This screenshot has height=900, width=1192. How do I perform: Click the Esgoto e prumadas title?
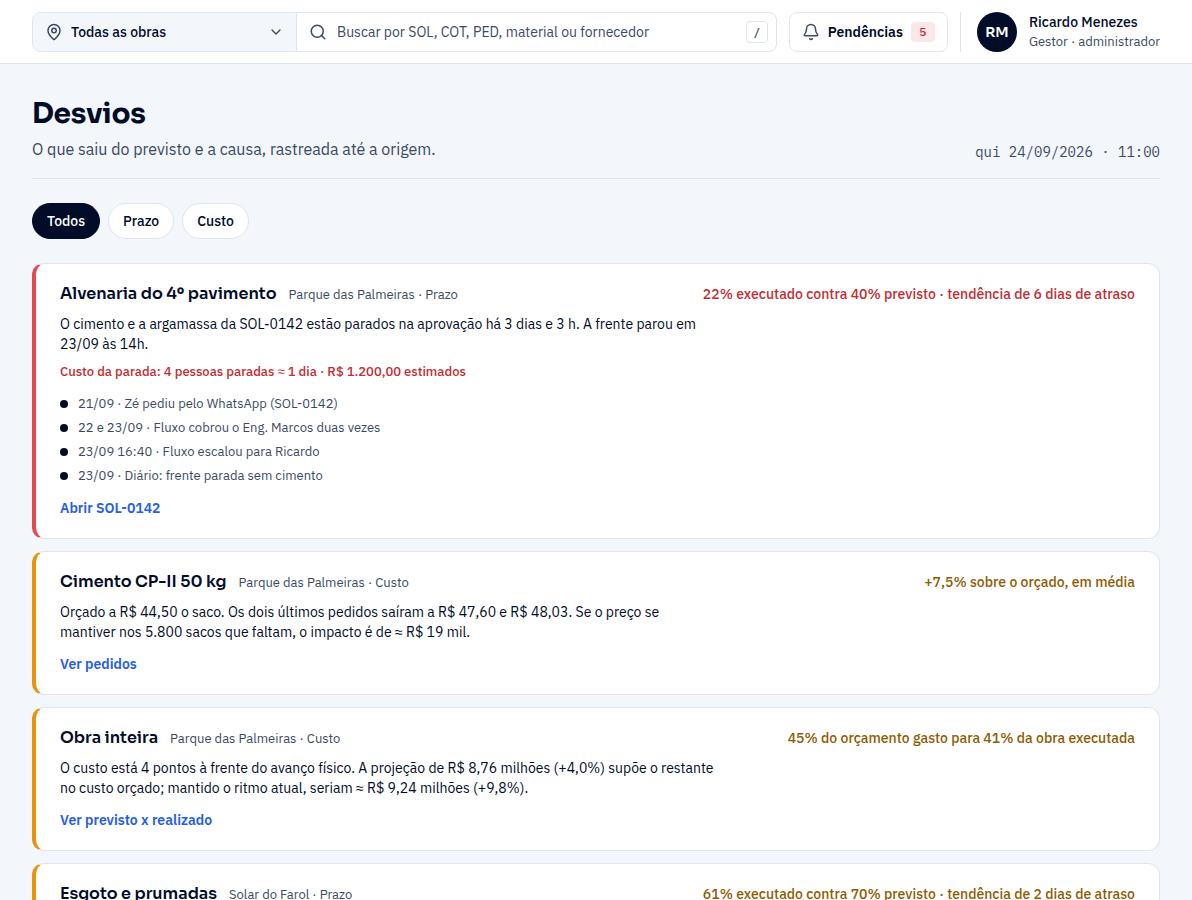[138, 892]
